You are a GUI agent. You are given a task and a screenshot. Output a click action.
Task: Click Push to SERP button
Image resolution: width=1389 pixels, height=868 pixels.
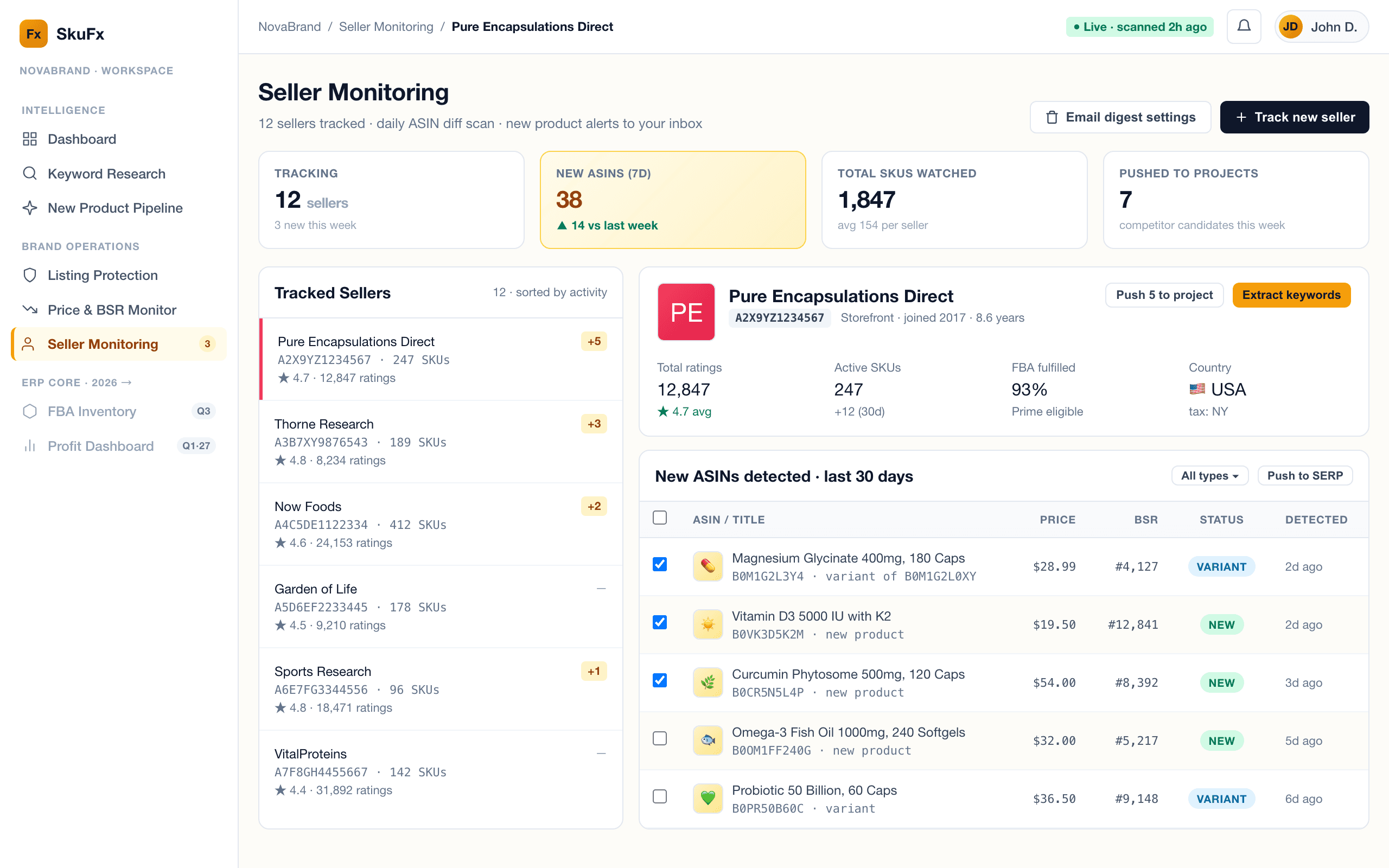click(1305, 476)
